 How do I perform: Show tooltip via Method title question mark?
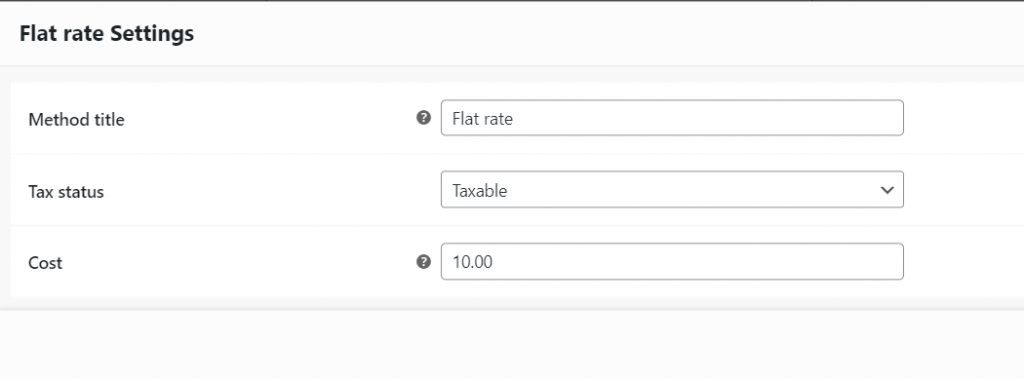tap(423, 118)
